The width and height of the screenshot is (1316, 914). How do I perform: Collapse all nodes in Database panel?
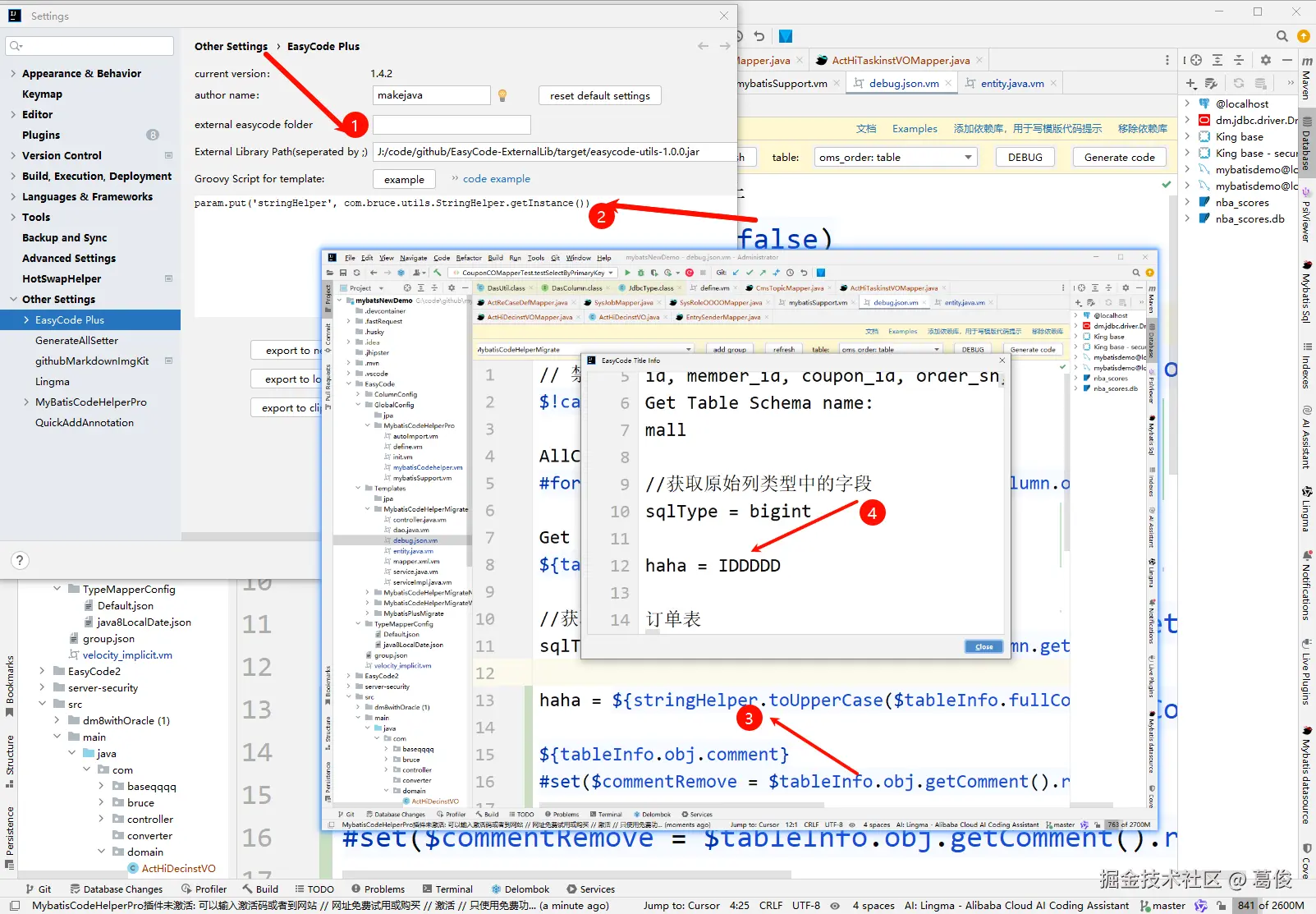click(x=1239, y=60)
